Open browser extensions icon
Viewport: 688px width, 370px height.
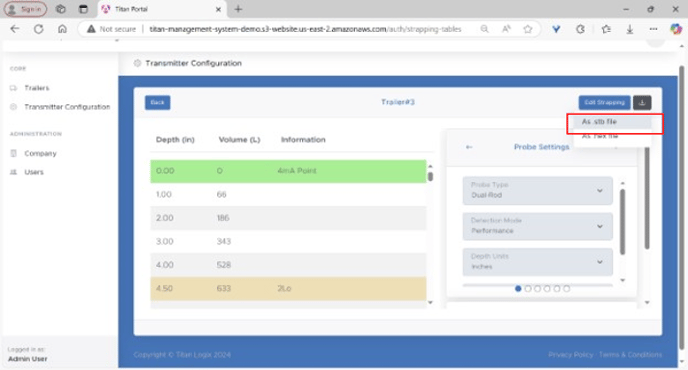(580, 29)
